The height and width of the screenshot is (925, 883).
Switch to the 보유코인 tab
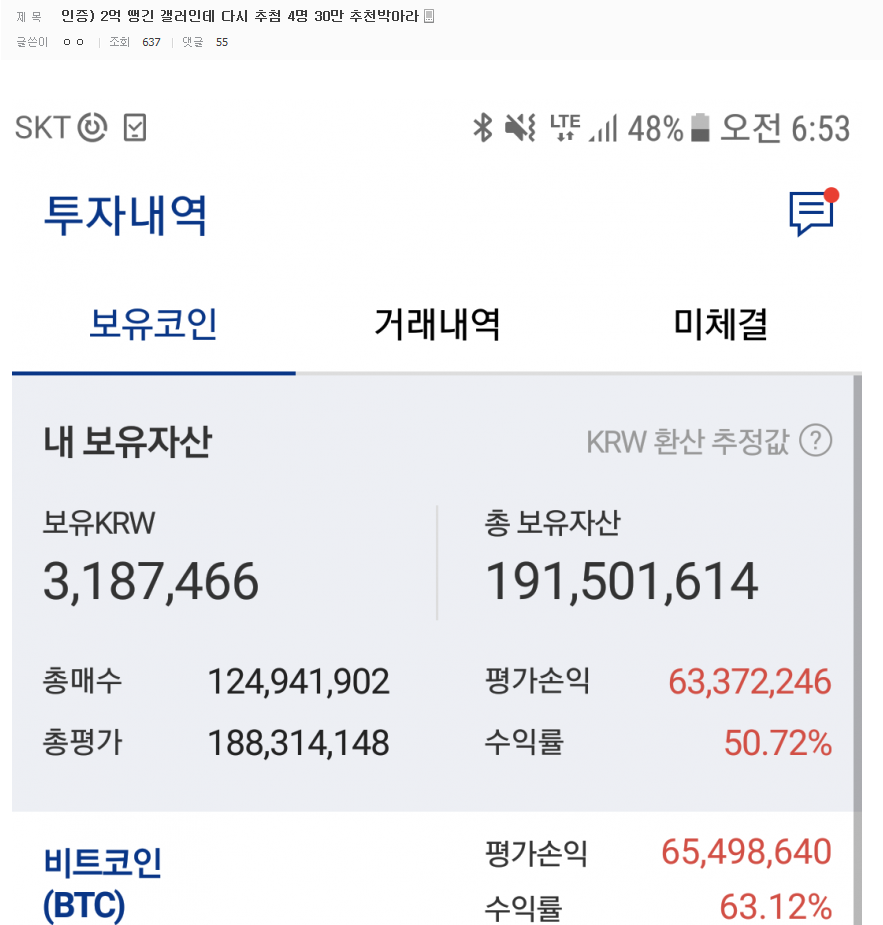coord(153,324)
